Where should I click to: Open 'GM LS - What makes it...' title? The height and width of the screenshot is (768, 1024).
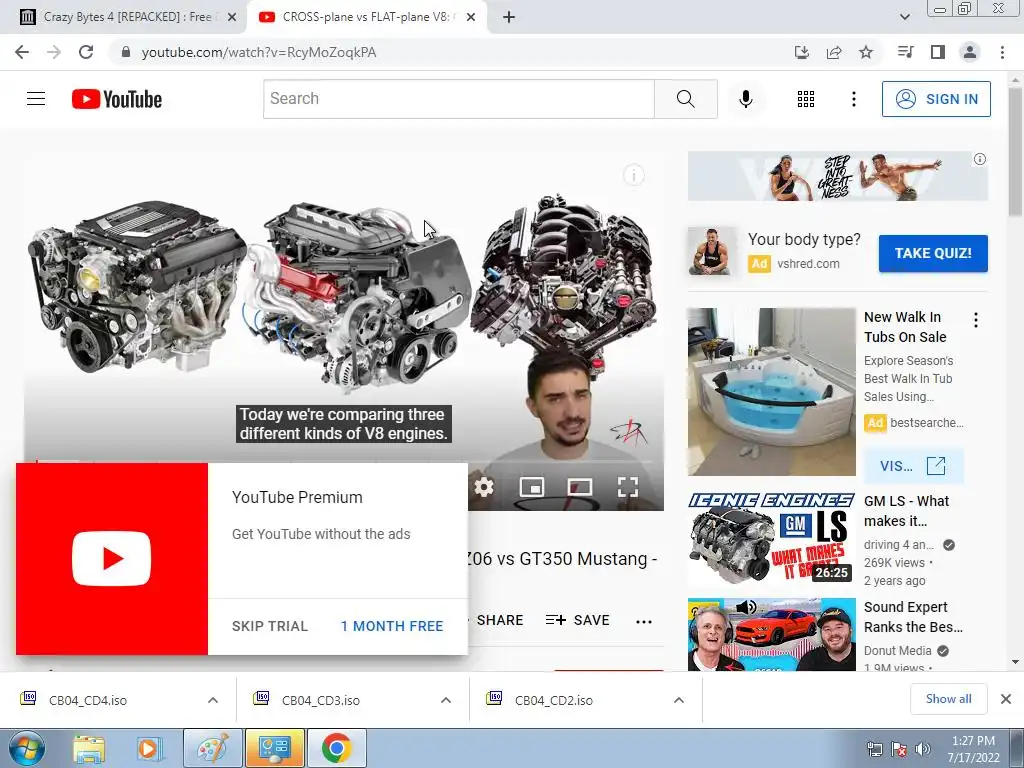coord(906,511)
